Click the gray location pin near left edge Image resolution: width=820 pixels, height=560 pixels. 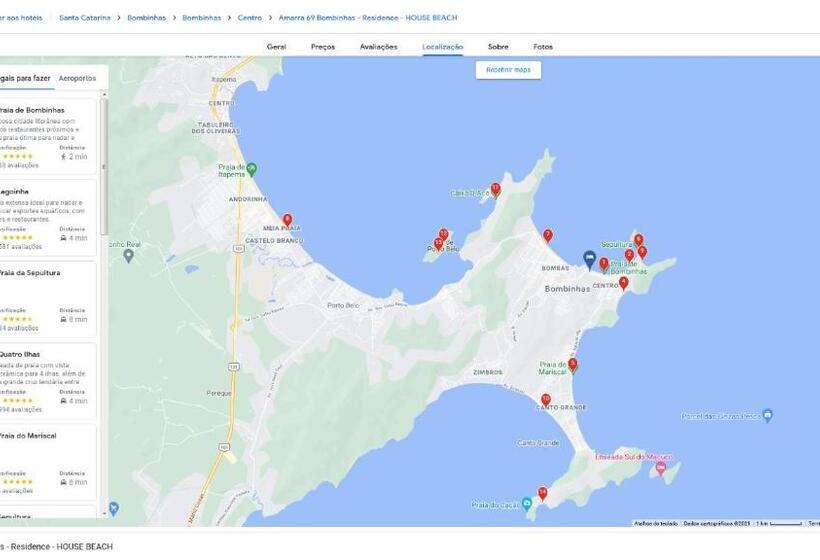click(129, 256)
